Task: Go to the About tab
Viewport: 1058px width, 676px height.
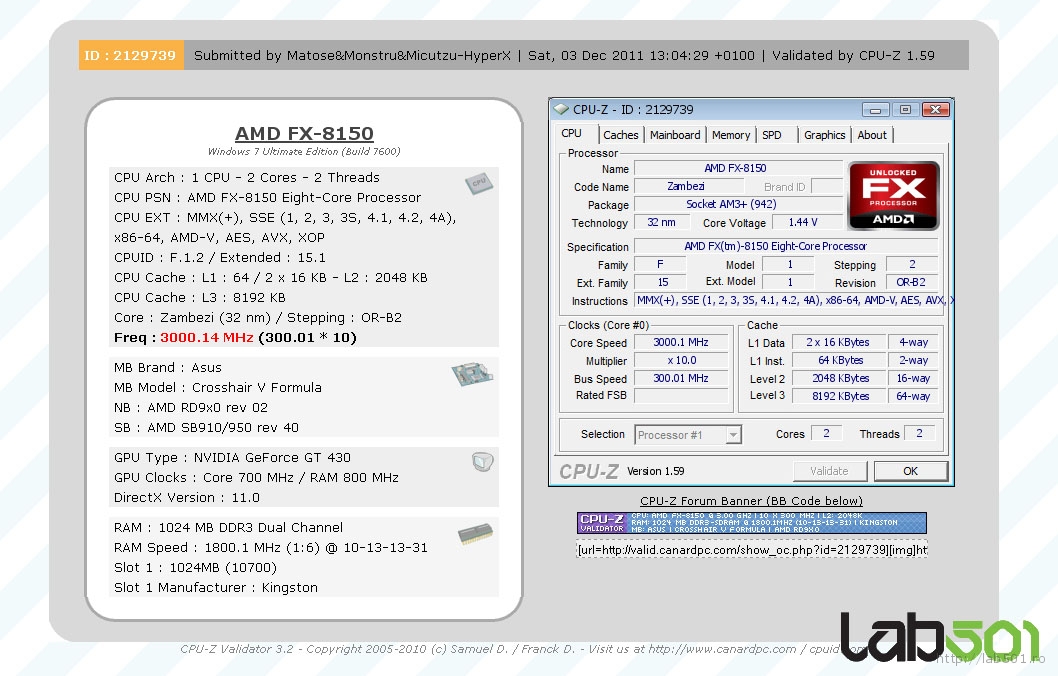Action: [x=872, y=135]
